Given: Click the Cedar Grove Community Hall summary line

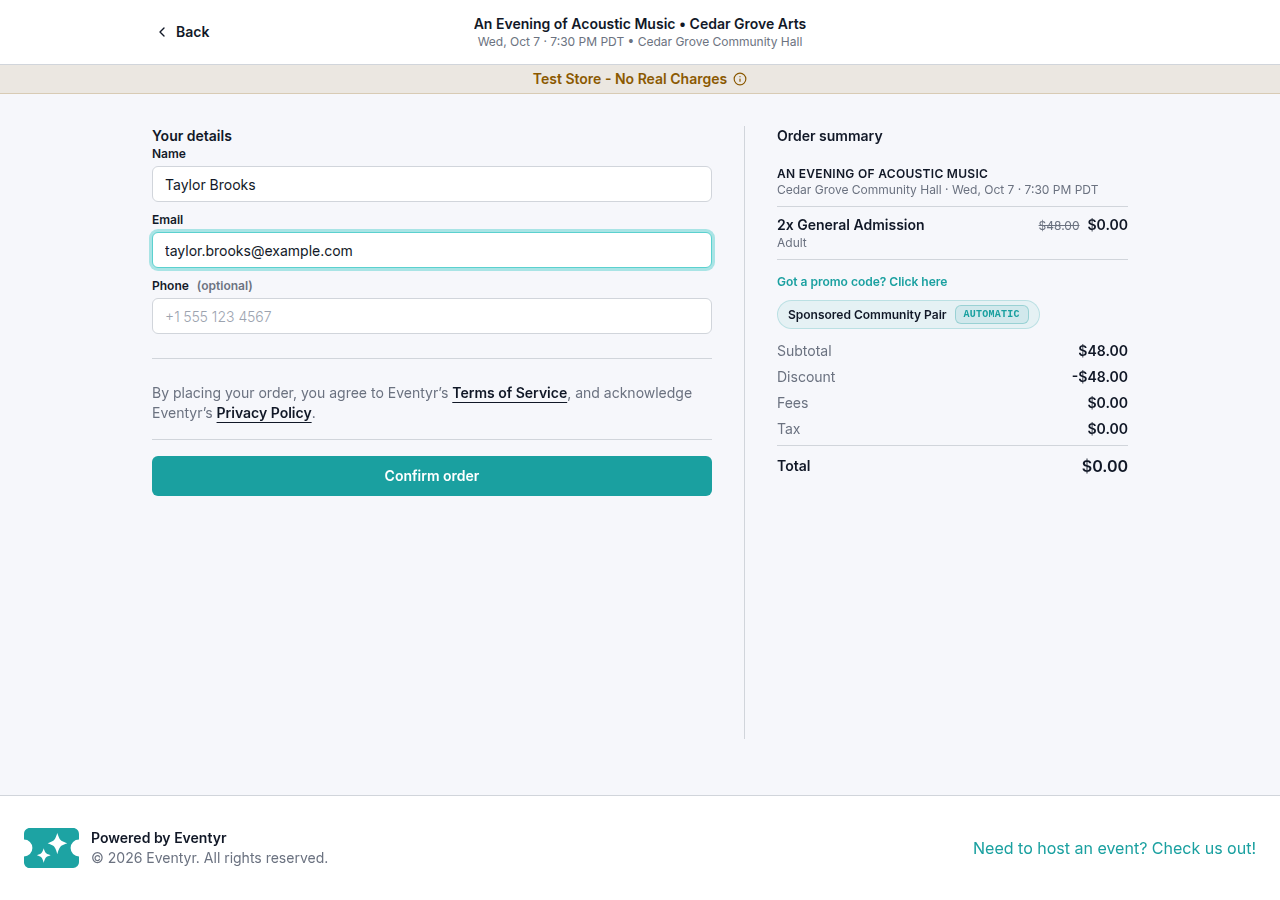Looking at the screenshot, I should (937, 190).
